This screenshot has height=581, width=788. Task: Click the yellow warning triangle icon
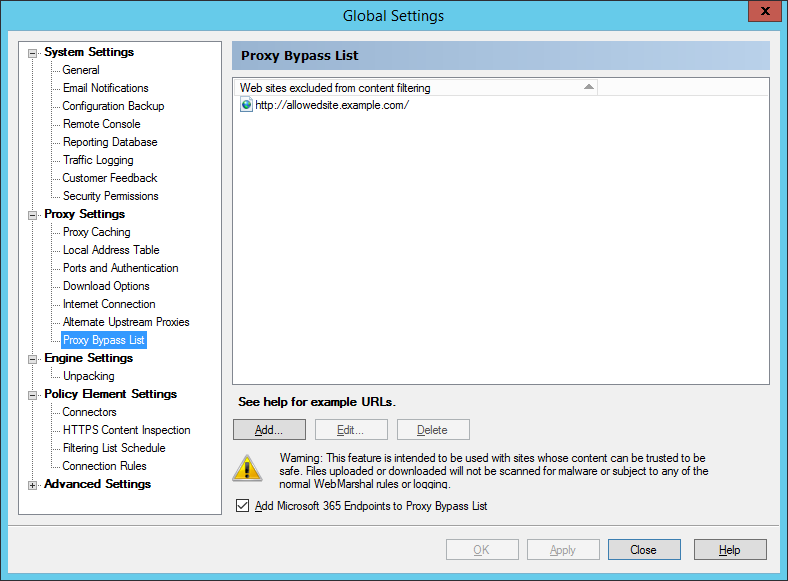(x=247, y=469)
